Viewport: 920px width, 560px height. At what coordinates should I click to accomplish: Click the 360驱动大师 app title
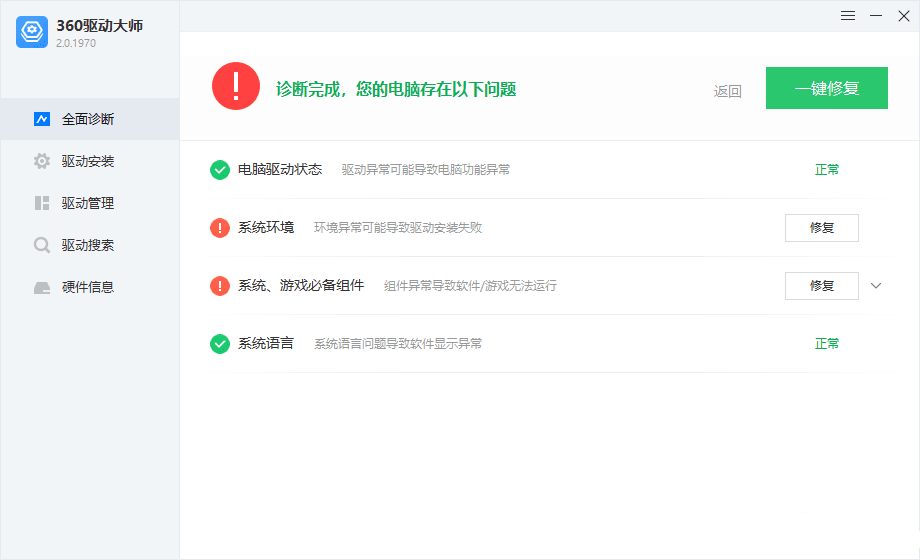(x=100, y=26)
